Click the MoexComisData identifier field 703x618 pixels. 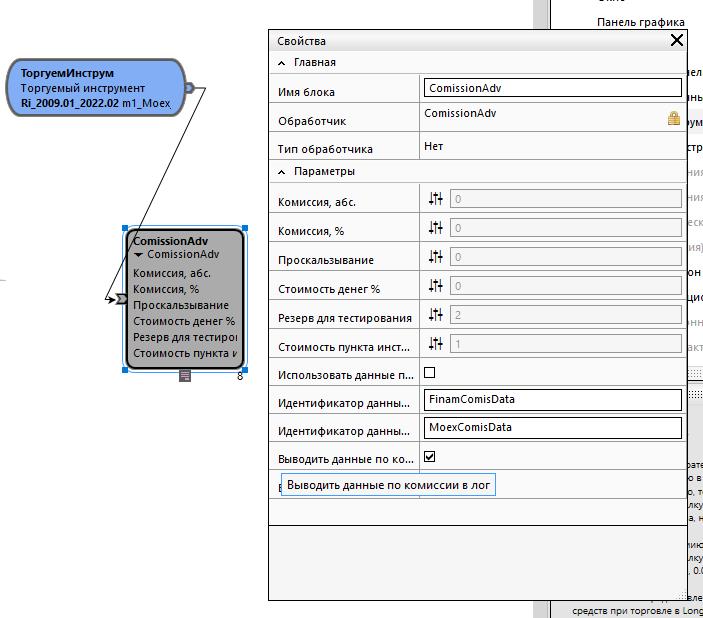click(x=552, y=427)
